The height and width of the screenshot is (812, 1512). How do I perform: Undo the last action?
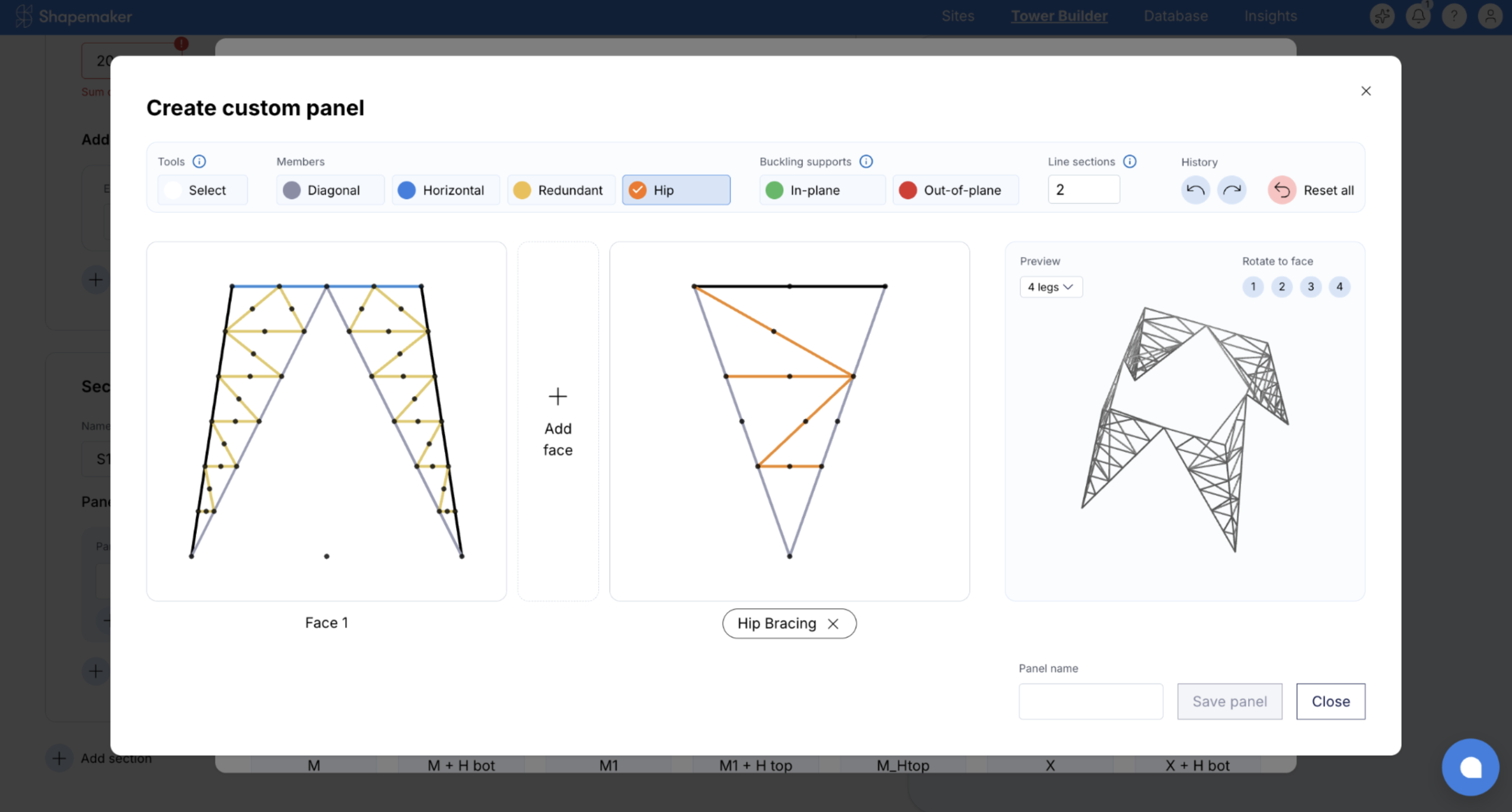coord(1195,190)
